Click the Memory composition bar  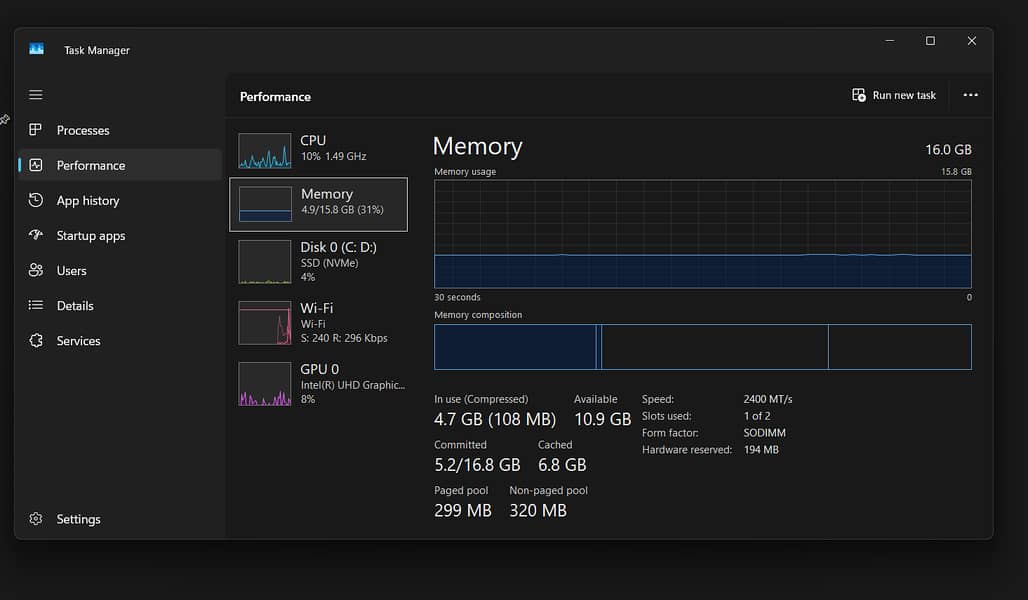702,347
